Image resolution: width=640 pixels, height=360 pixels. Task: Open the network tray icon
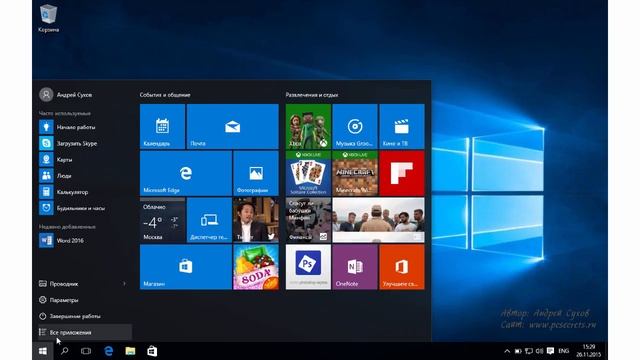[529, 351]
